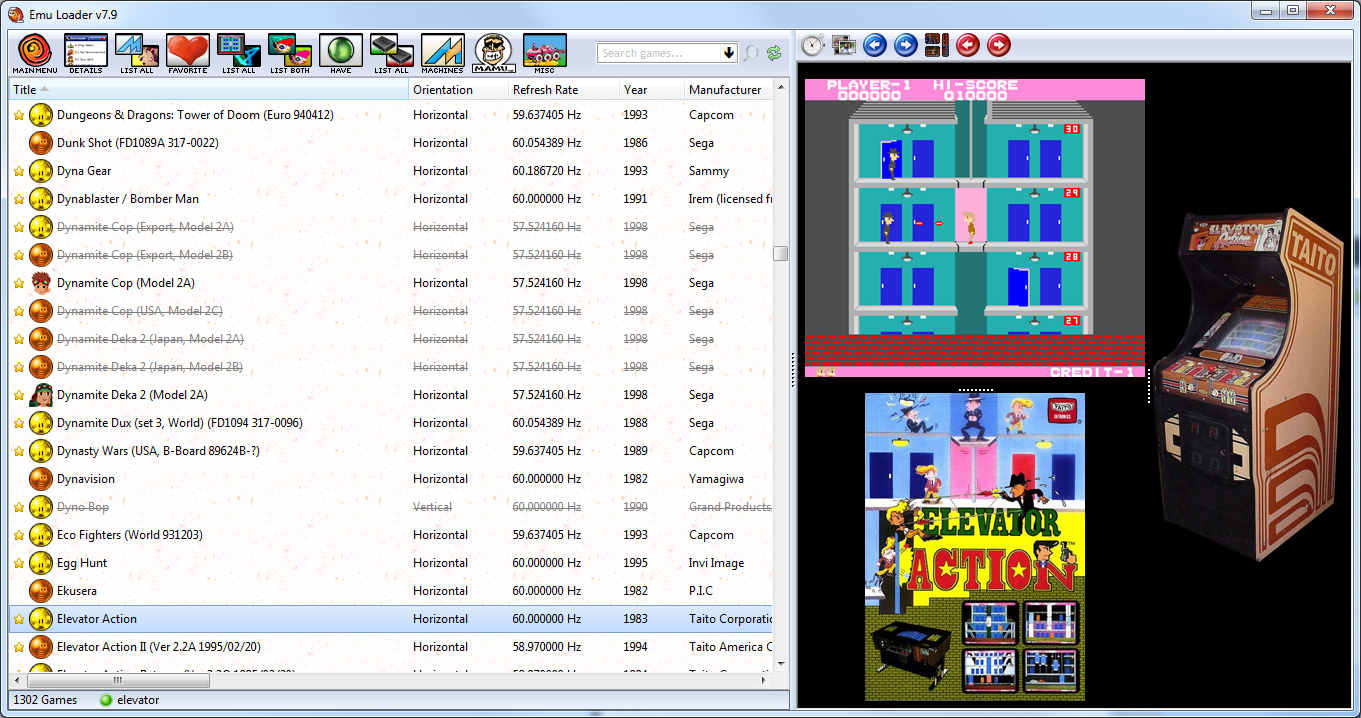Click the red left arrow button
This screenshot has height=718, width=1361.
967,45
